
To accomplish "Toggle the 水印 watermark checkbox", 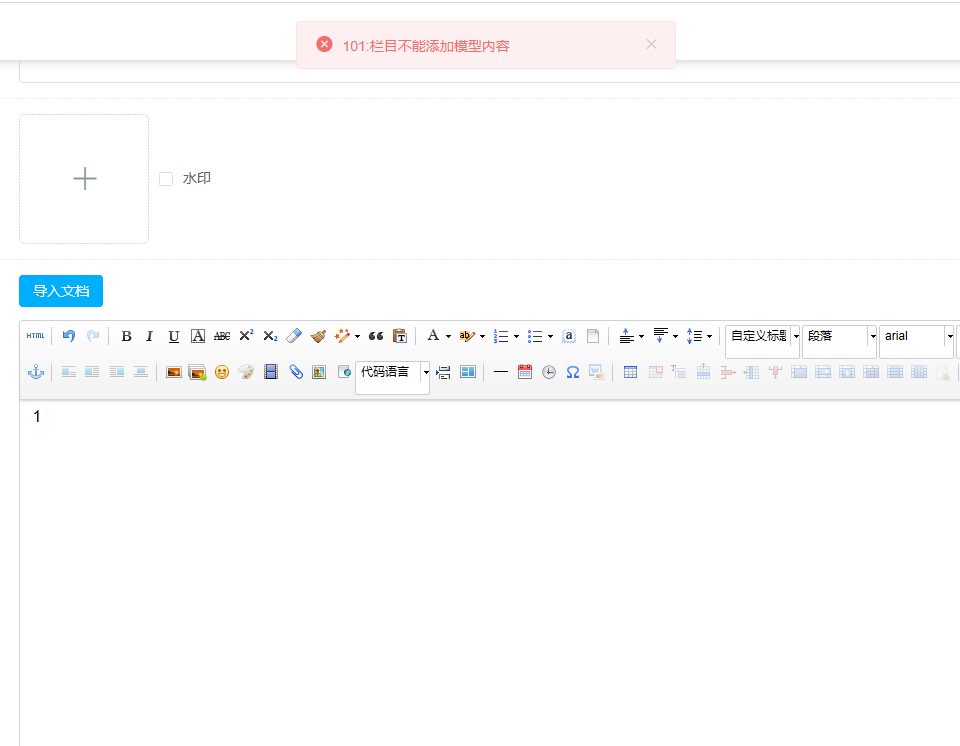I will coord(166,179).
